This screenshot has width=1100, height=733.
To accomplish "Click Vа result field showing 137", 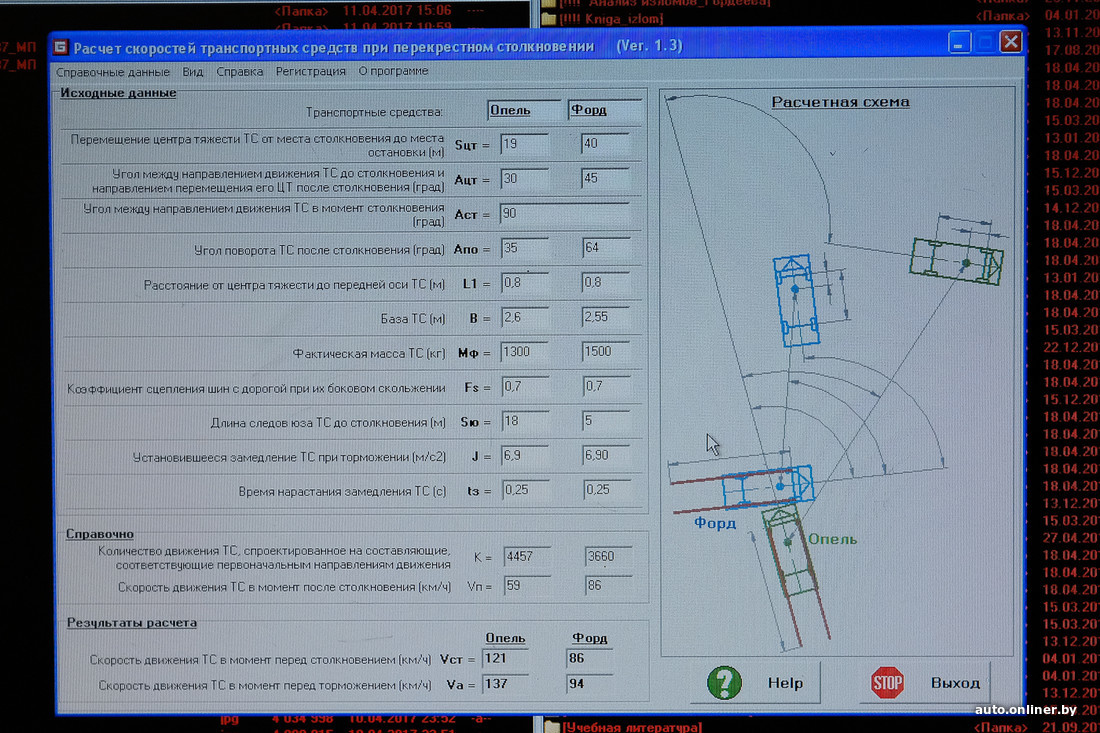I will click(x=506, y=684).
